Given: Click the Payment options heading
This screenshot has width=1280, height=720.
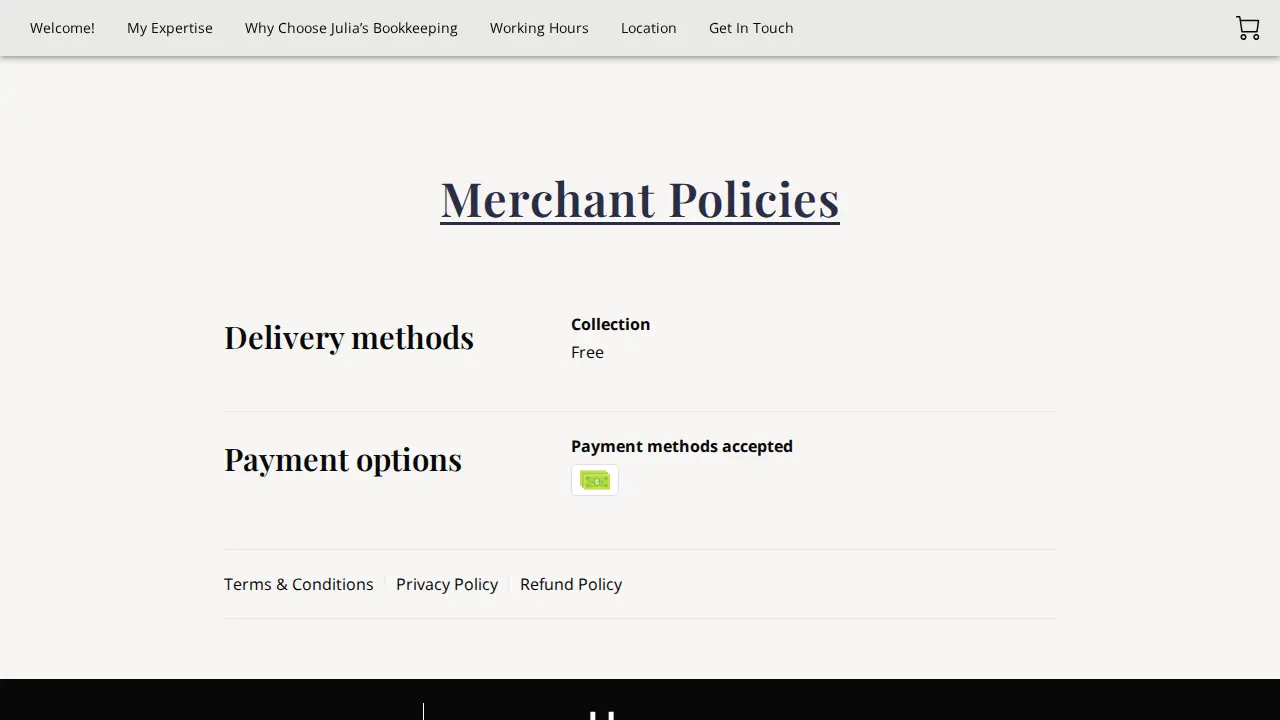Looking at the screenshot, I should pos(343,459).
